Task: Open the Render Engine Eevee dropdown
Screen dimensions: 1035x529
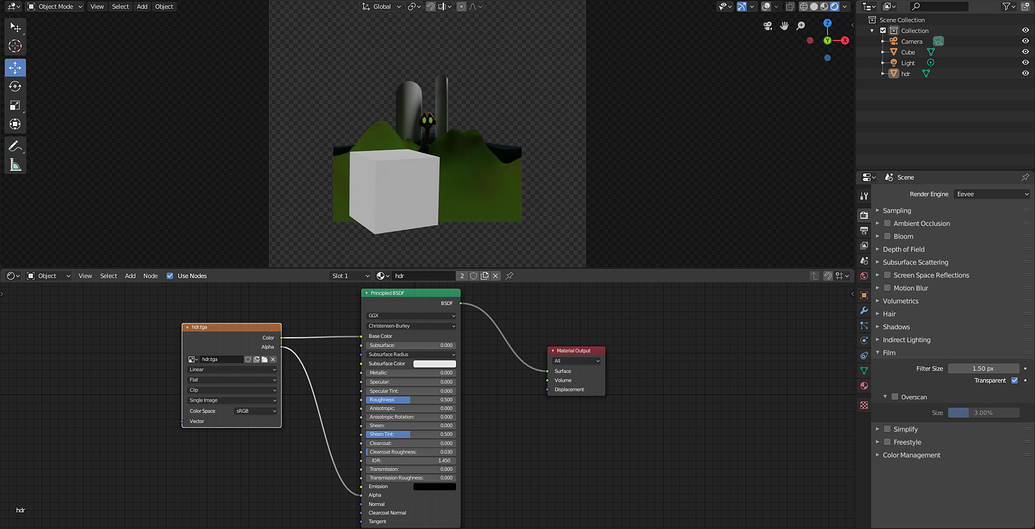Action: pos(991,194)
